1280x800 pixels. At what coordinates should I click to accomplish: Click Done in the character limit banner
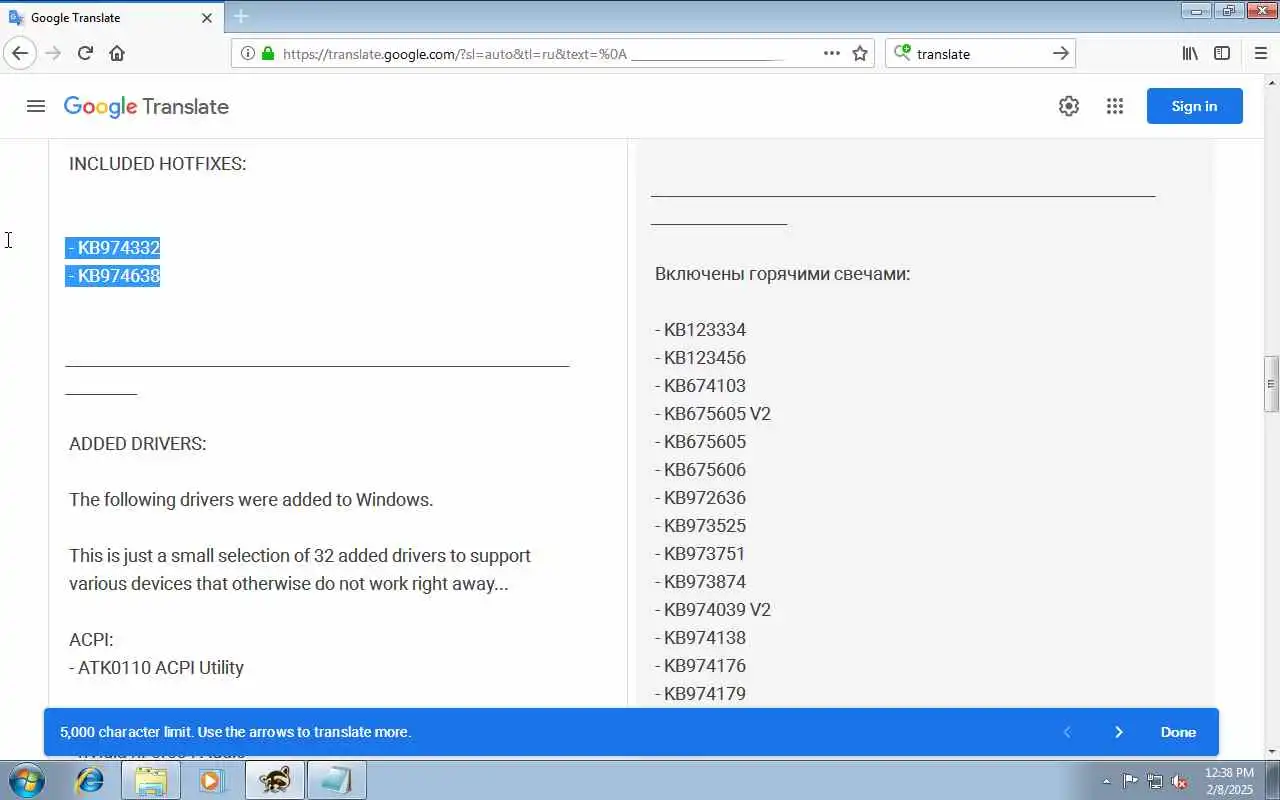click(1178, 732)
